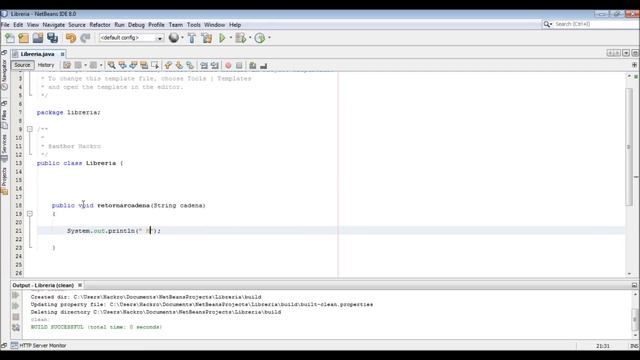640x360 pixels.
Task: Click the New File toolbar icon
Action: pyautogui.click(x=10, y=38)
